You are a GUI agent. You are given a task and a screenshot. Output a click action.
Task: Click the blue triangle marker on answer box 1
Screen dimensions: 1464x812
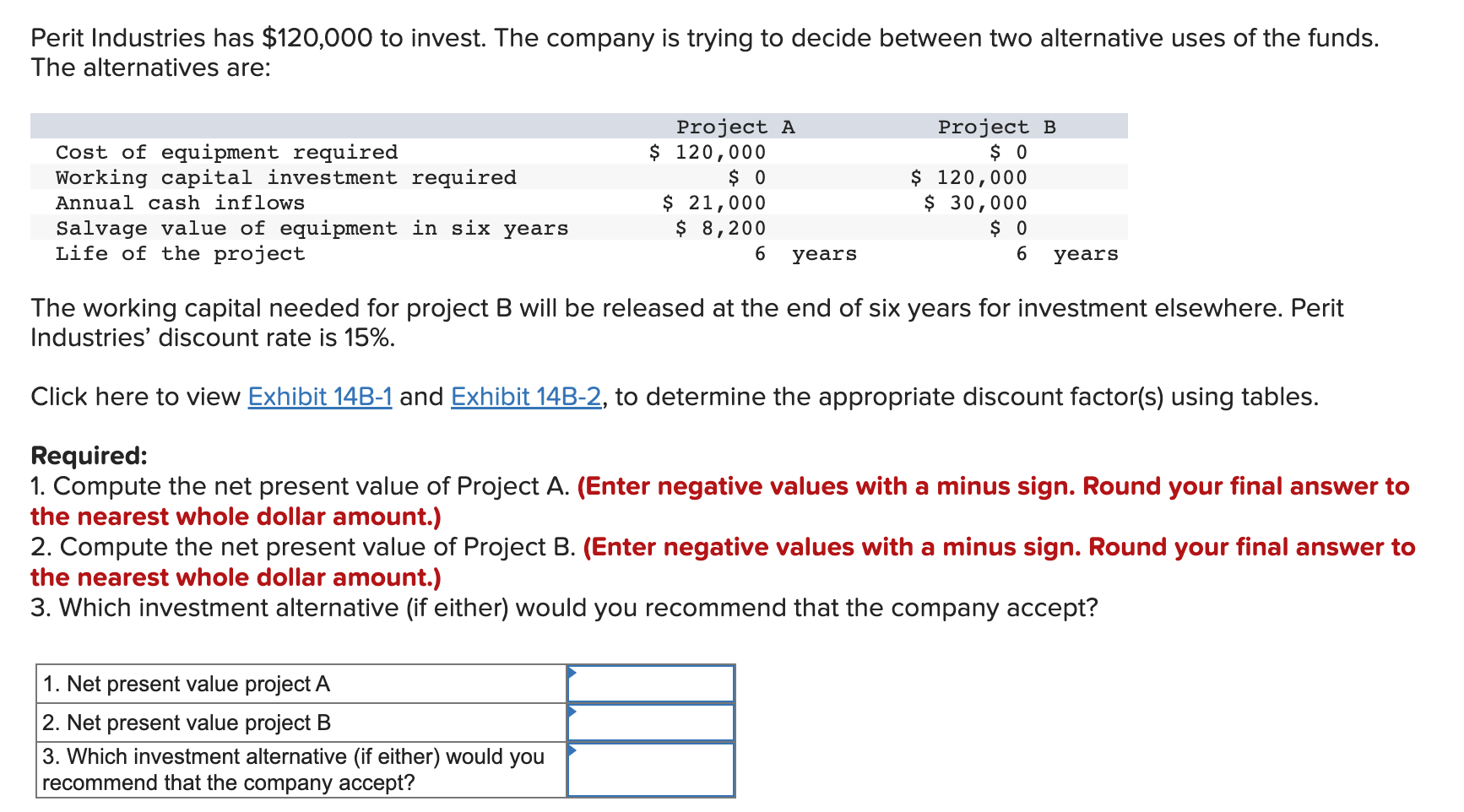(x=573, y=673)
